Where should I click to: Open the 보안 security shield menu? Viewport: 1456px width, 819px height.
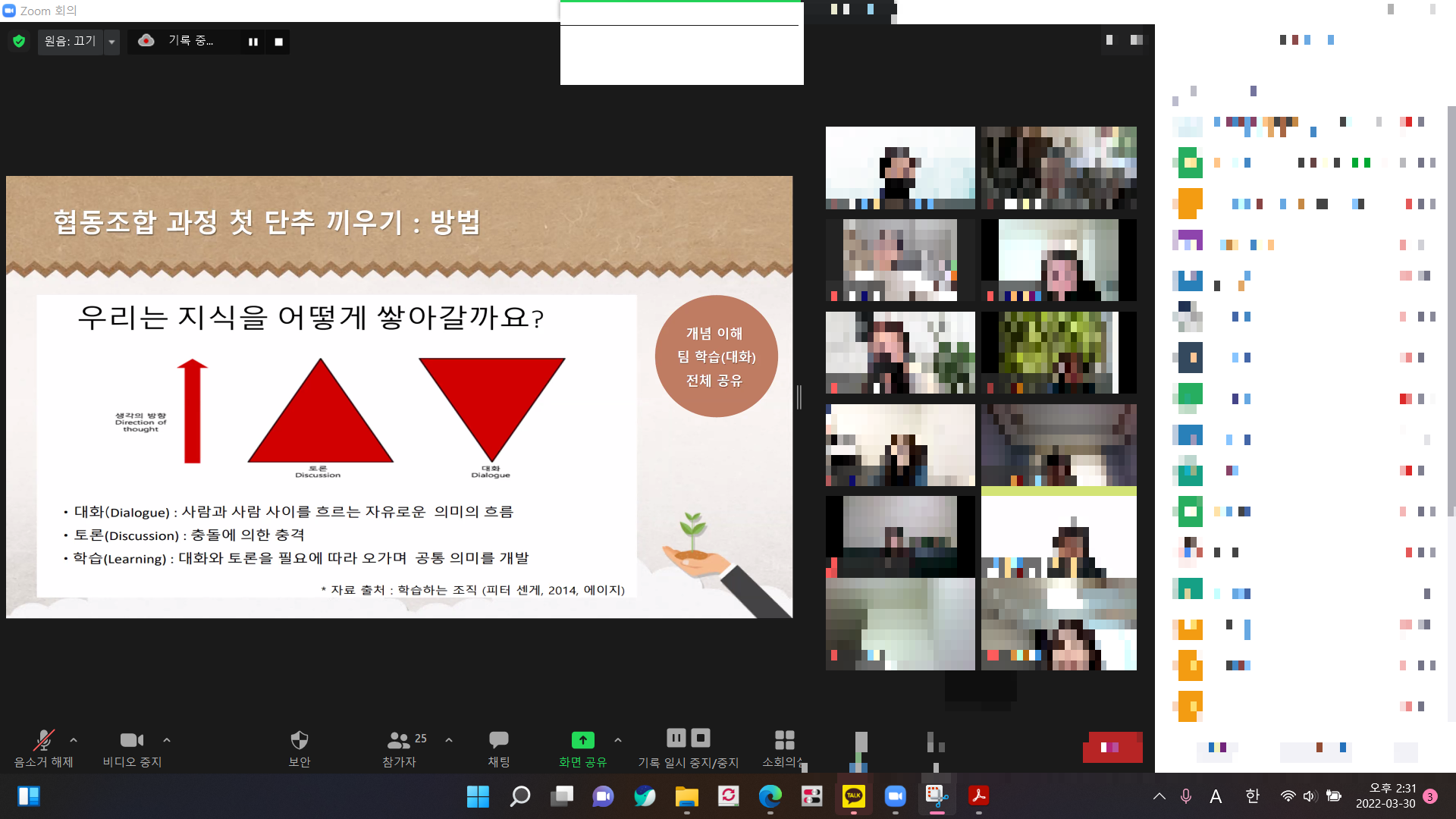[300, 748]
